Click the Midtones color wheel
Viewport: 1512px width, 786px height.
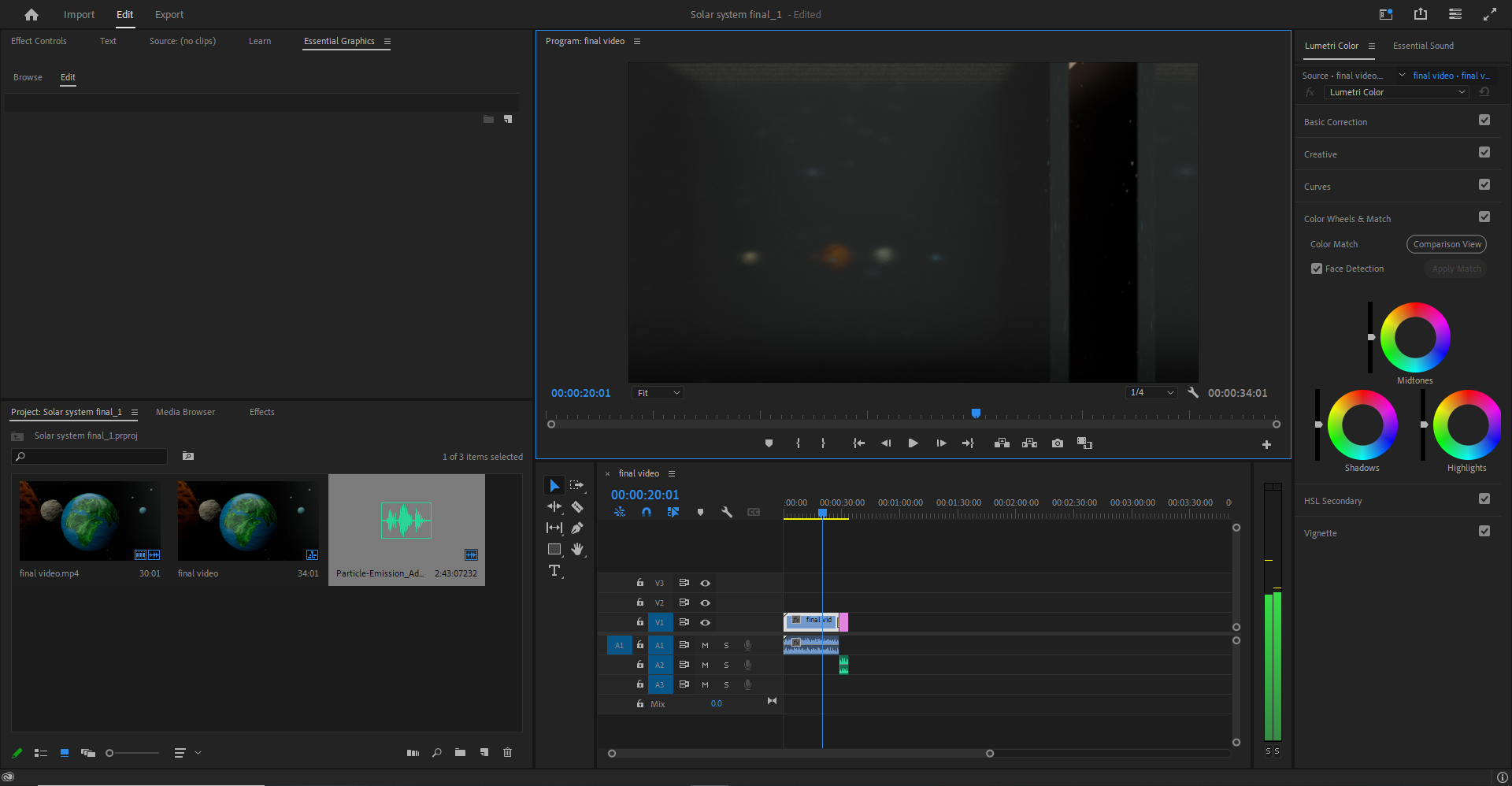(1415, 337)
